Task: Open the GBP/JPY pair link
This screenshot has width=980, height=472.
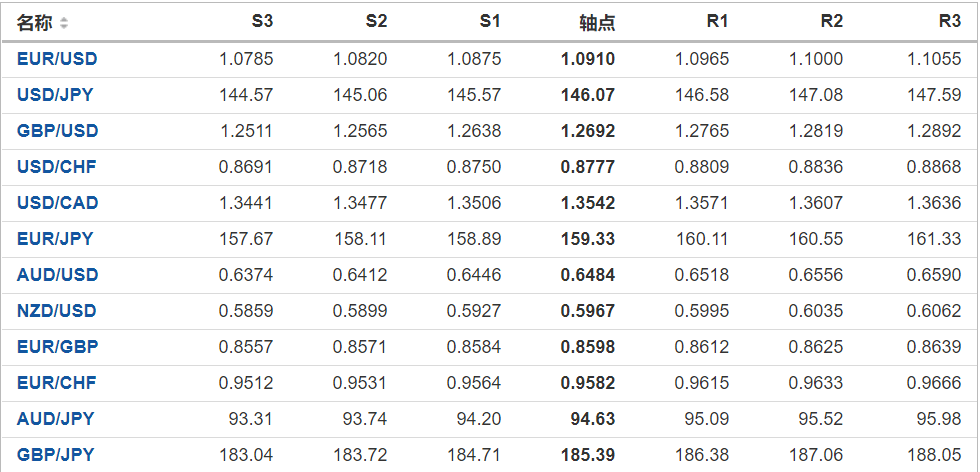Action: [x=56, y=455]
